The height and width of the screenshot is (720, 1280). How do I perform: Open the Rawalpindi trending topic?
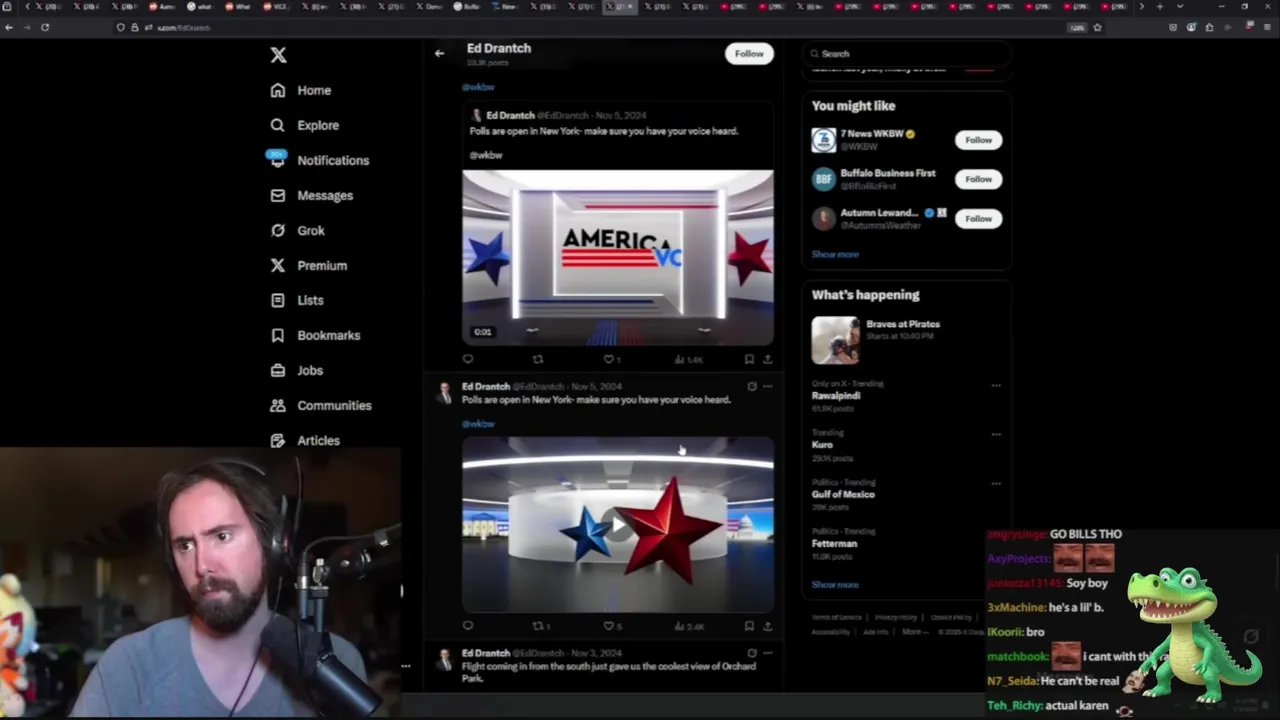pyautogui.click(x=836, y=396)
